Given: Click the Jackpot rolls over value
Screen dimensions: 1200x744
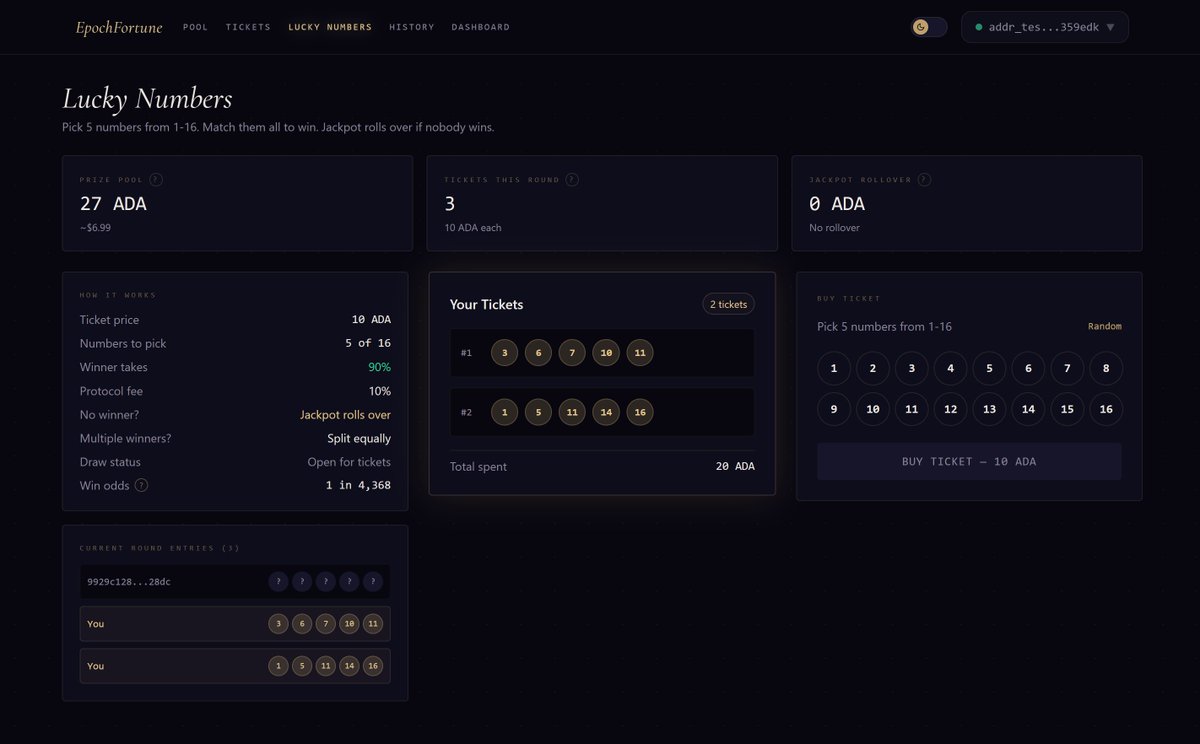Looking at the screenshot, I should 345,415.
